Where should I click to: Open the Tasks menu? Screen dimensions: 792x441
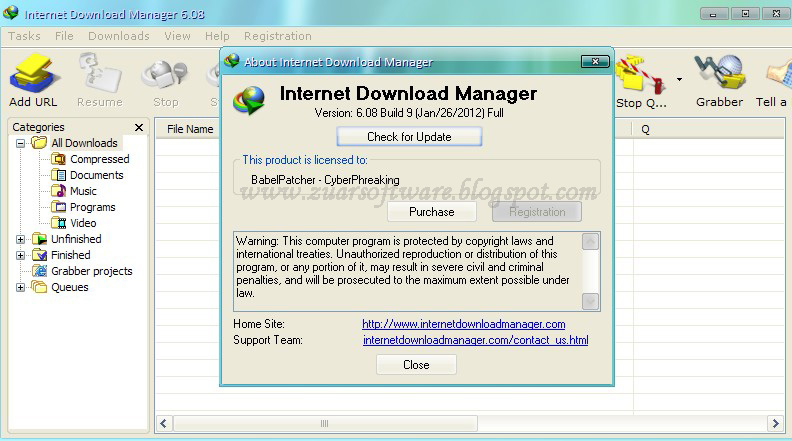pyautogui.click(x=24, y=36)
